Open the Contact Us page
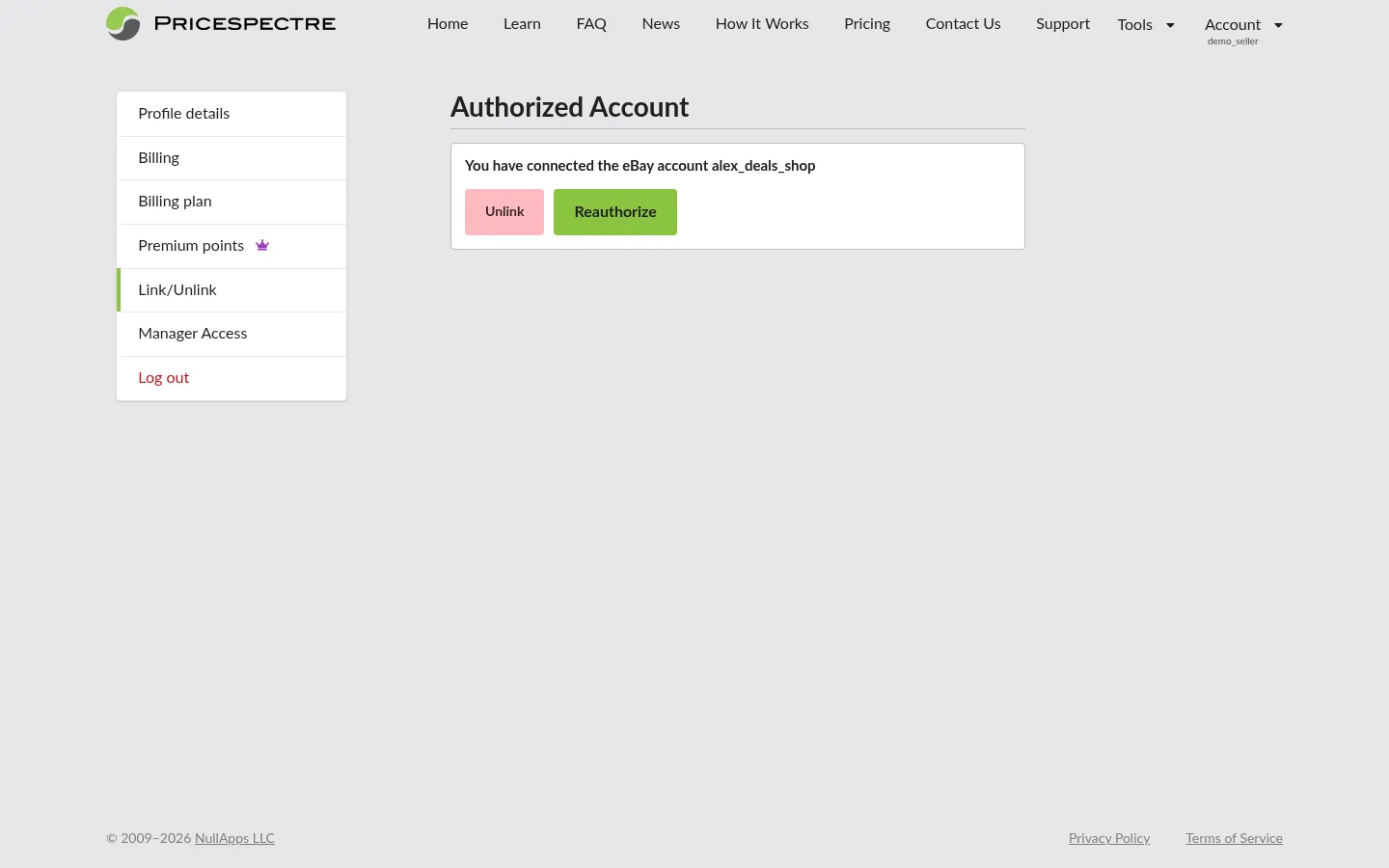This screenshot has height=868, width=1389. pos(963,24)
